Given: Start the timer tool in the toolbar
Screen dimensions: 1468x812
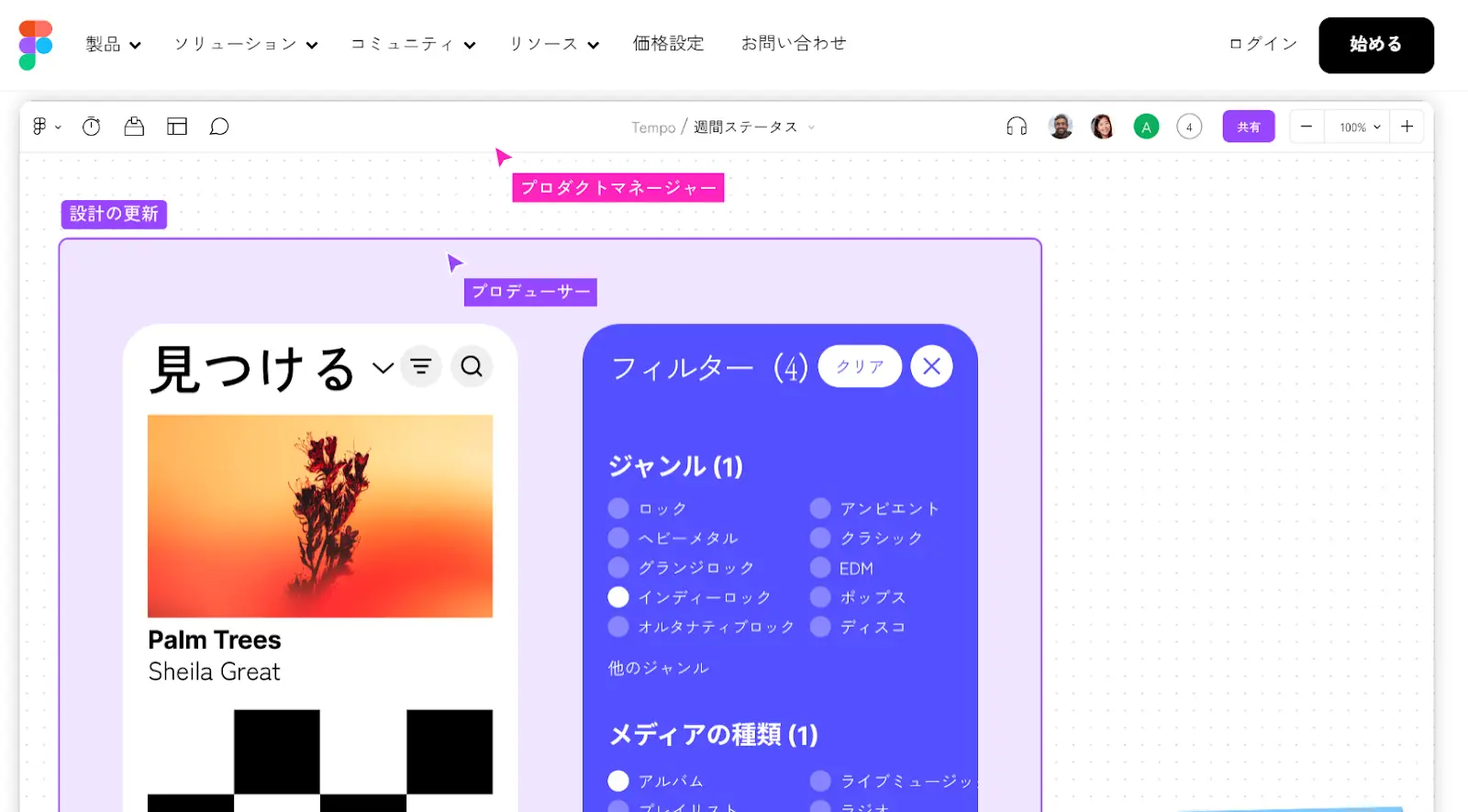Looking at the screenshot, I should 91,127.
